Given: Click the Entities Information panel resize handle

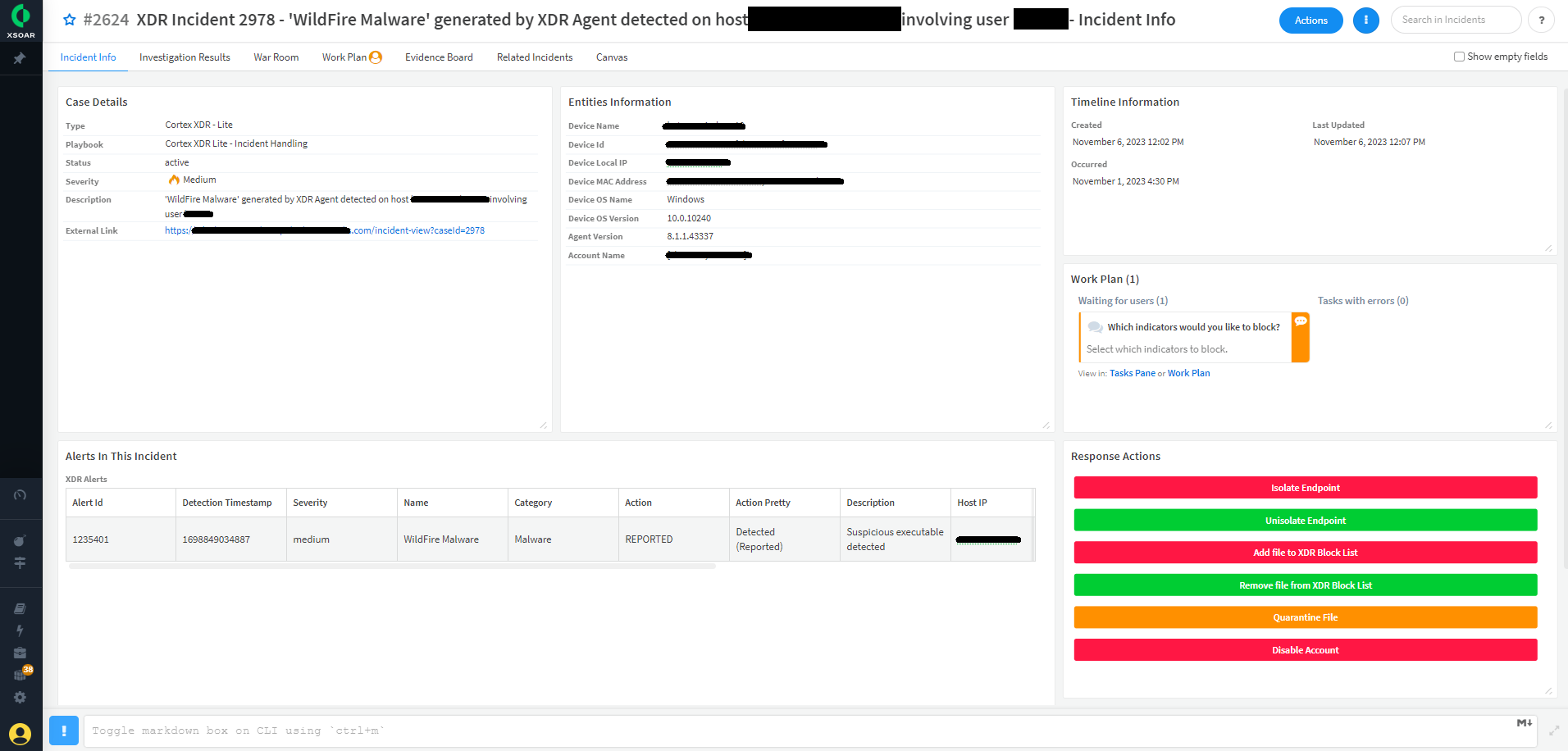Looking at the screenshot, I should (1046, 425).
